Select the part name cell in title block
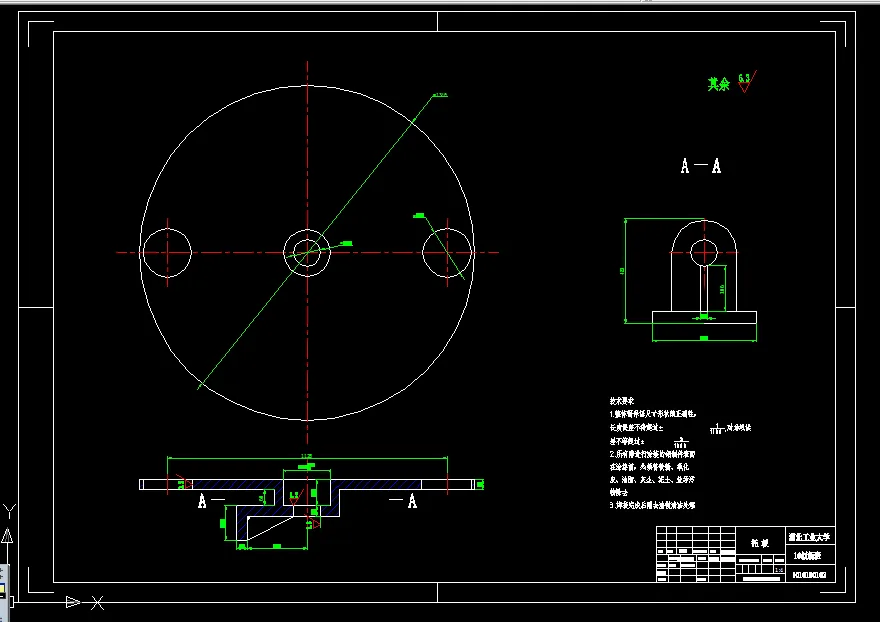 coord(760,543)
